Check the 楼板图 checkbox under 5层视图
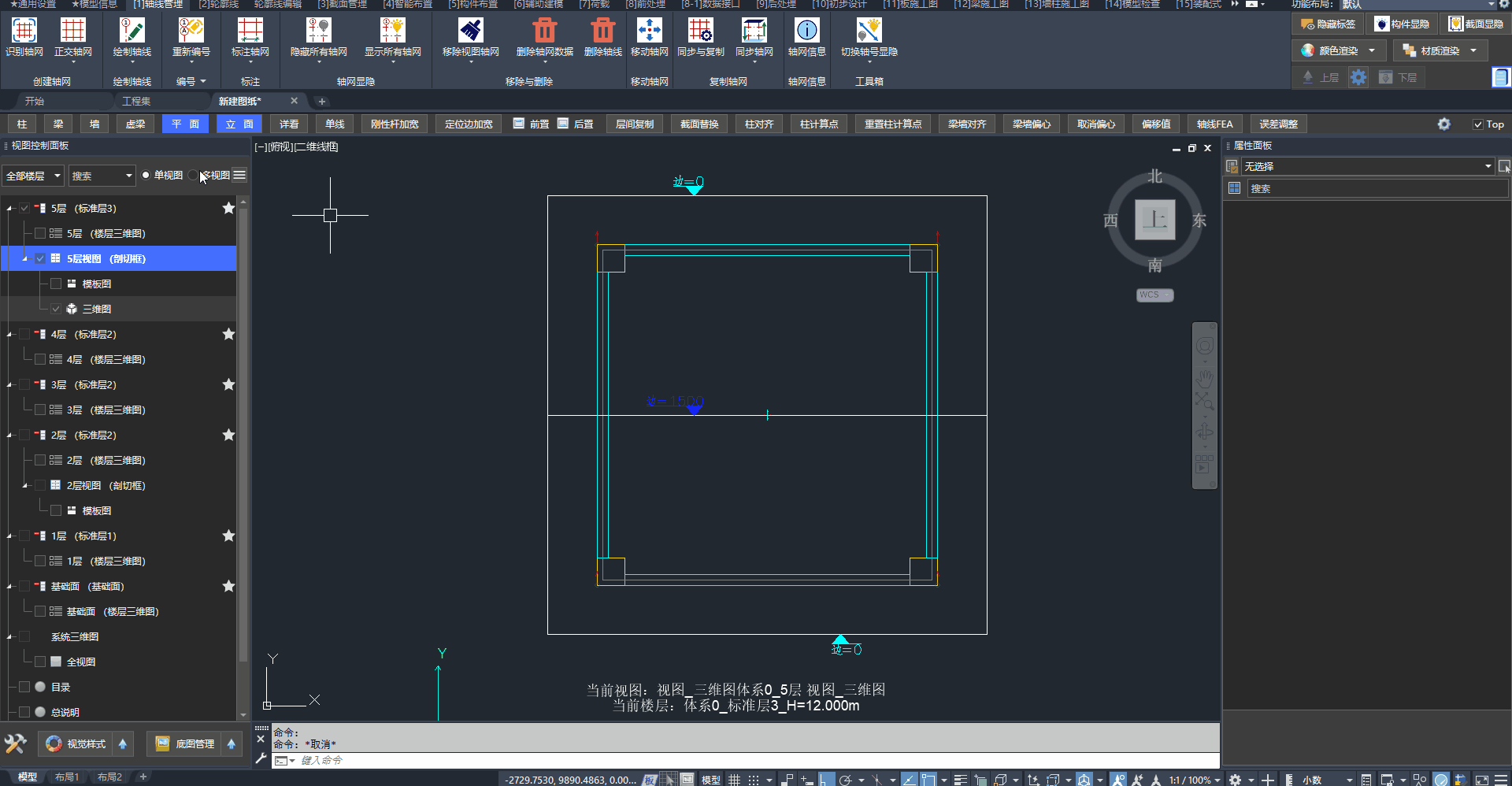This screenshot has width=1512, height=786. pos(56,284)
